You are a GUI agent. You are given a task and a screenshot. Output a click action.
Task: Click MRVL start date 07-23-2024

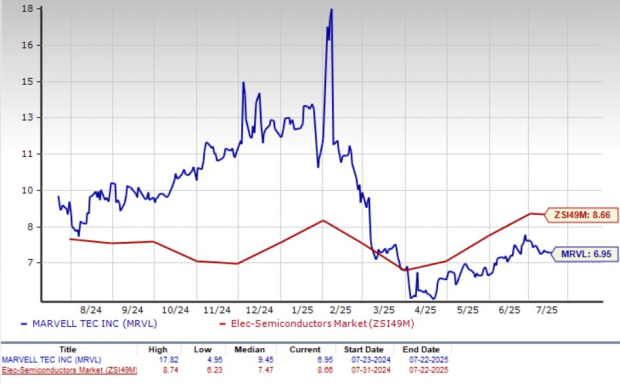coord(371,360)
